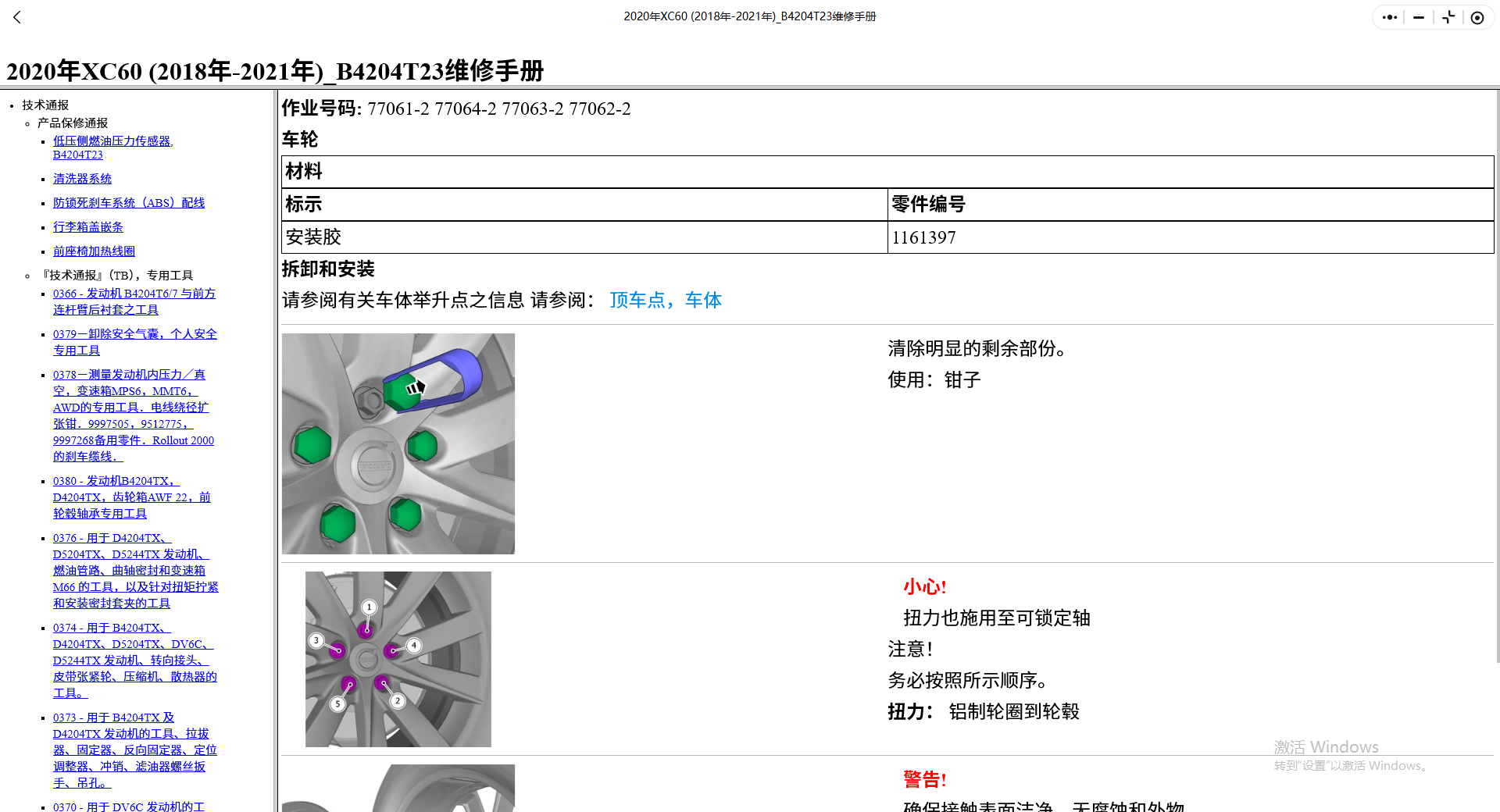Viewport: 1500px width, 812px height.
Task: Click the 车轮 section heading
Action: (x=300, y=140)
